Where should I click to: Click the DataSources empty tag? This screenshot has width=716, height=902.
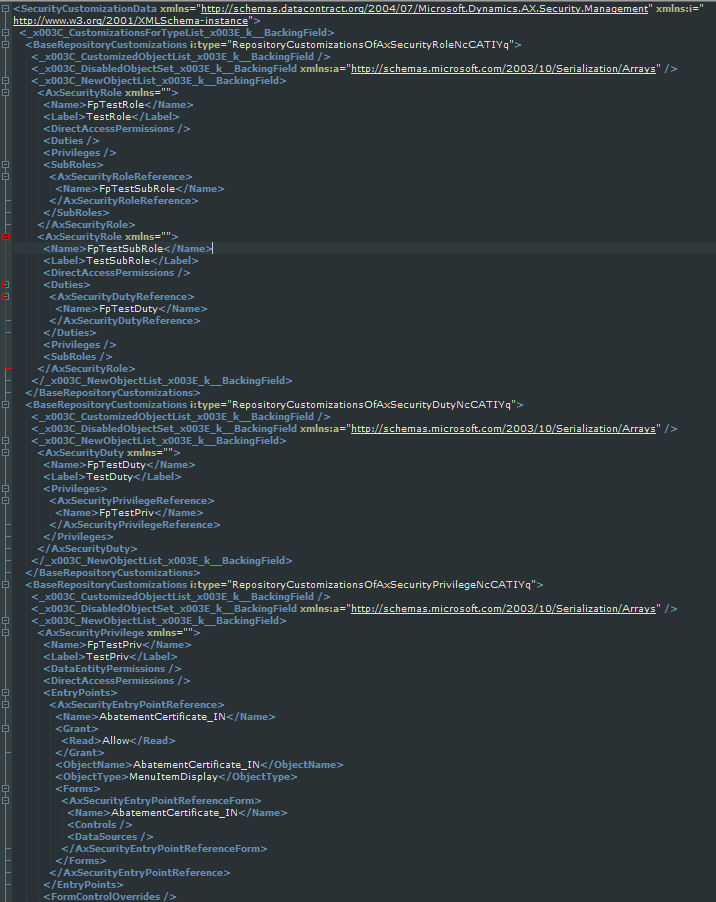pos(110,836)
